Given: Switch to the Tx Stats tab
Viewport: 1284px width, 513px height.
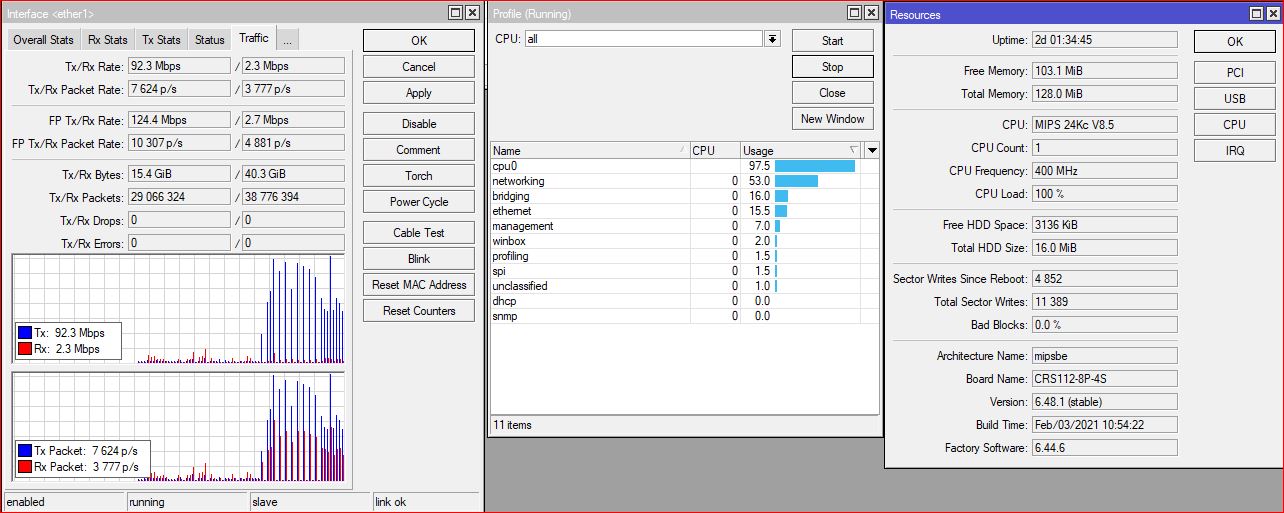Looking at the screenshot, I should [x=161, y=39].
